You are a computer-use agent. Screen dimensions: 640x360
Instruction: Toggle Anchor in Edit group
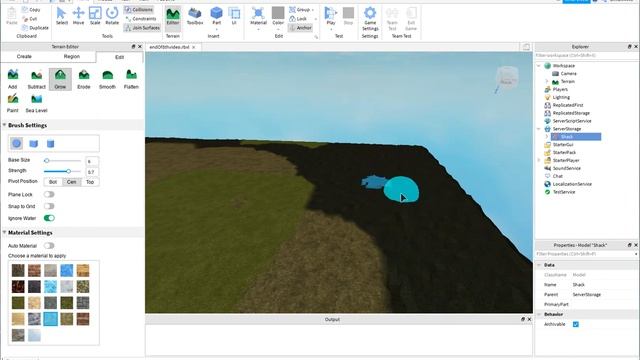(300, 28)
